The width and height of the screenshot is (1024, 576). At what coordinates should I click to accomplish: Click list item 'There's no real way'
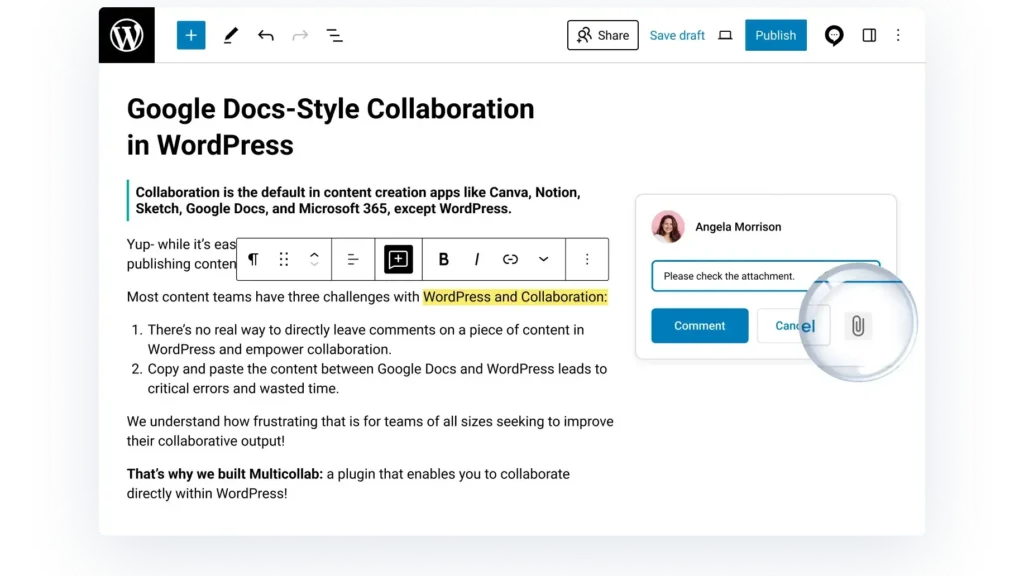366,340
